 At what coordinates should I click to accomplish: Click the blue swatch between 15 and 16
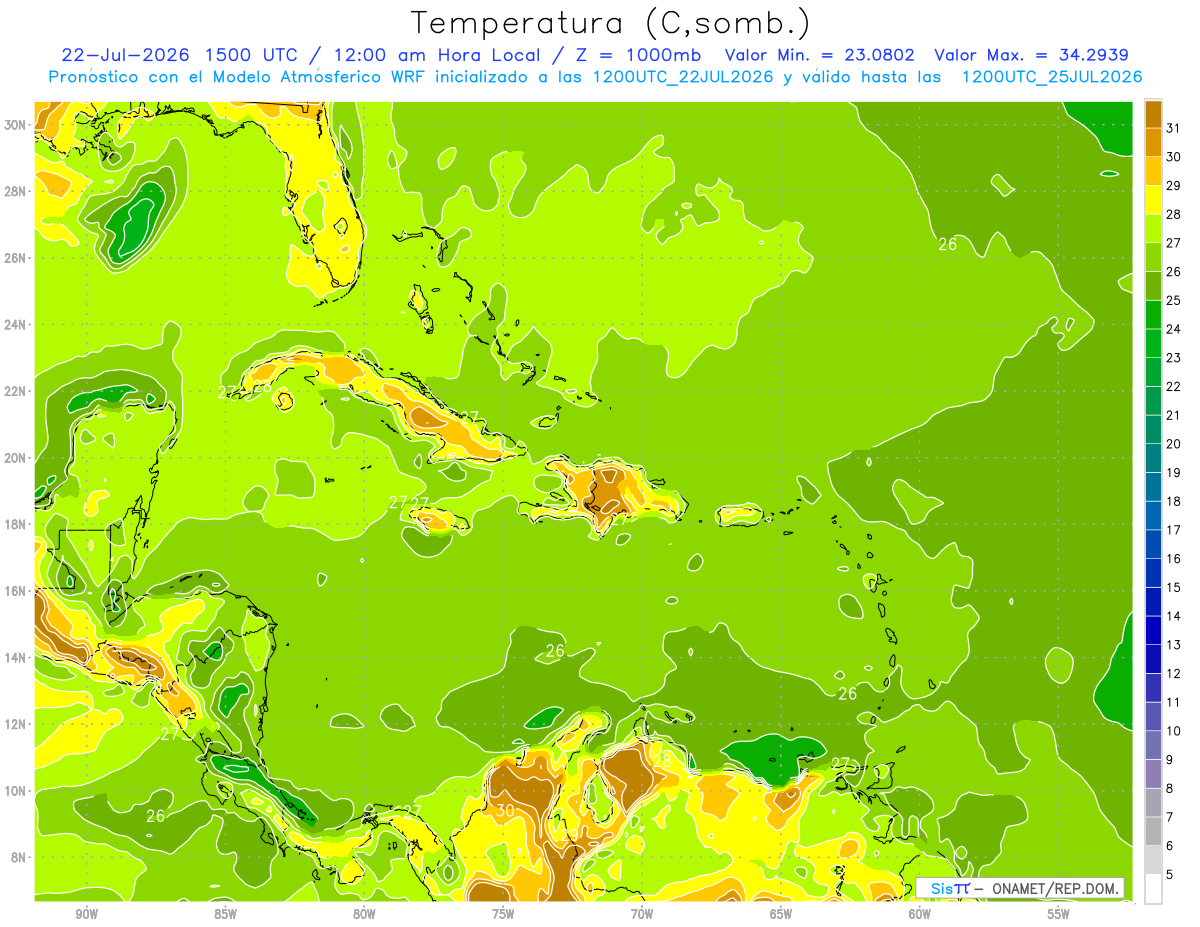[1153, 573]
